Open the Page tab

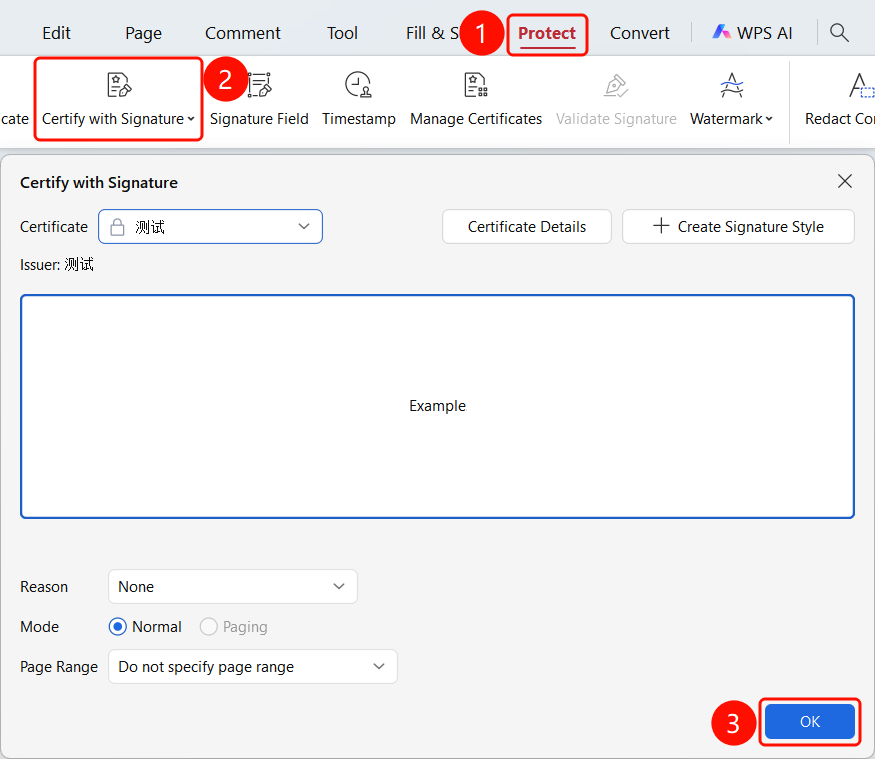143,33
